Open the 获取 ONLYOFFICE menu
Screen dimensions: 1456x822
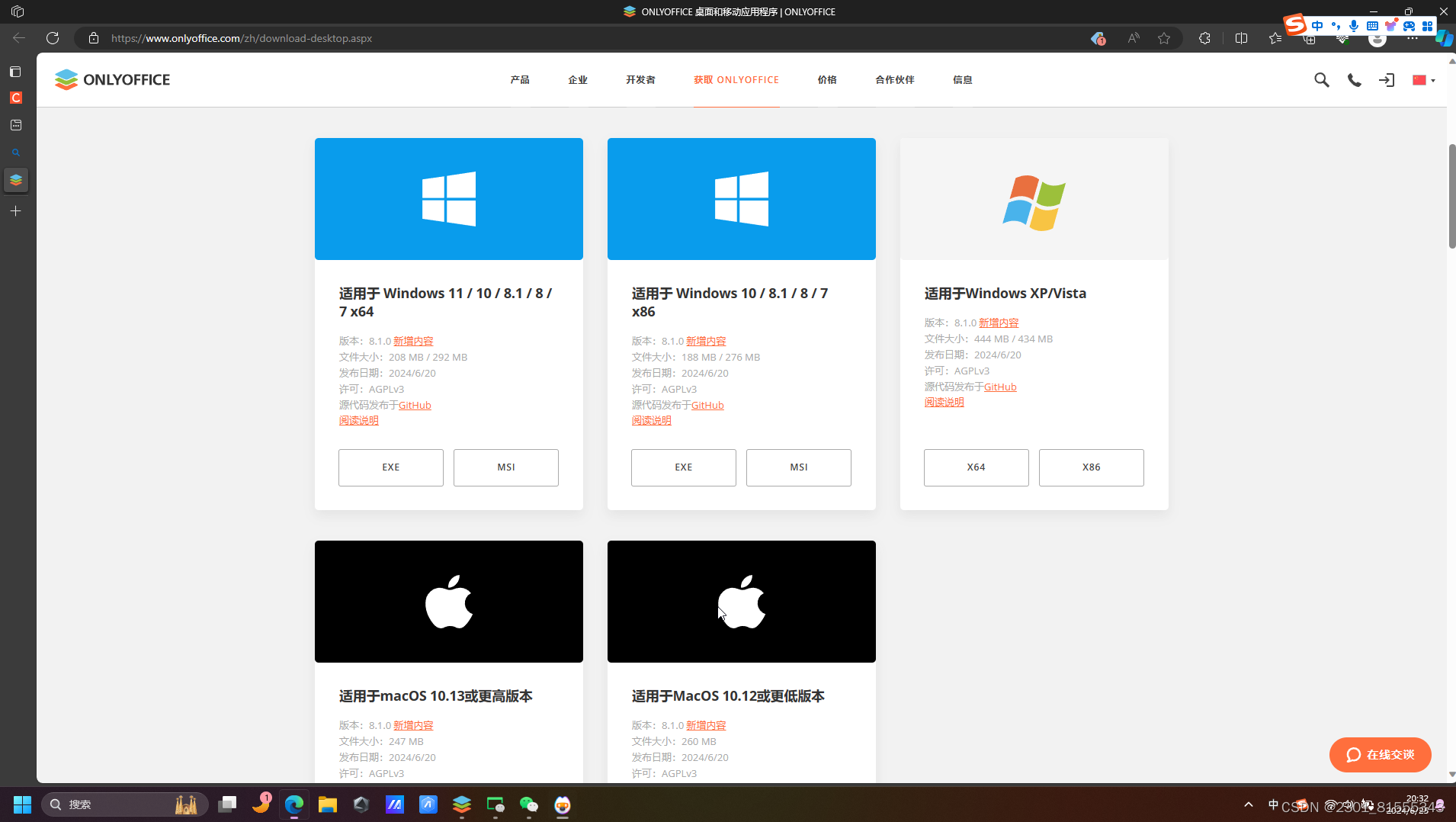click(x=736, y=79)
